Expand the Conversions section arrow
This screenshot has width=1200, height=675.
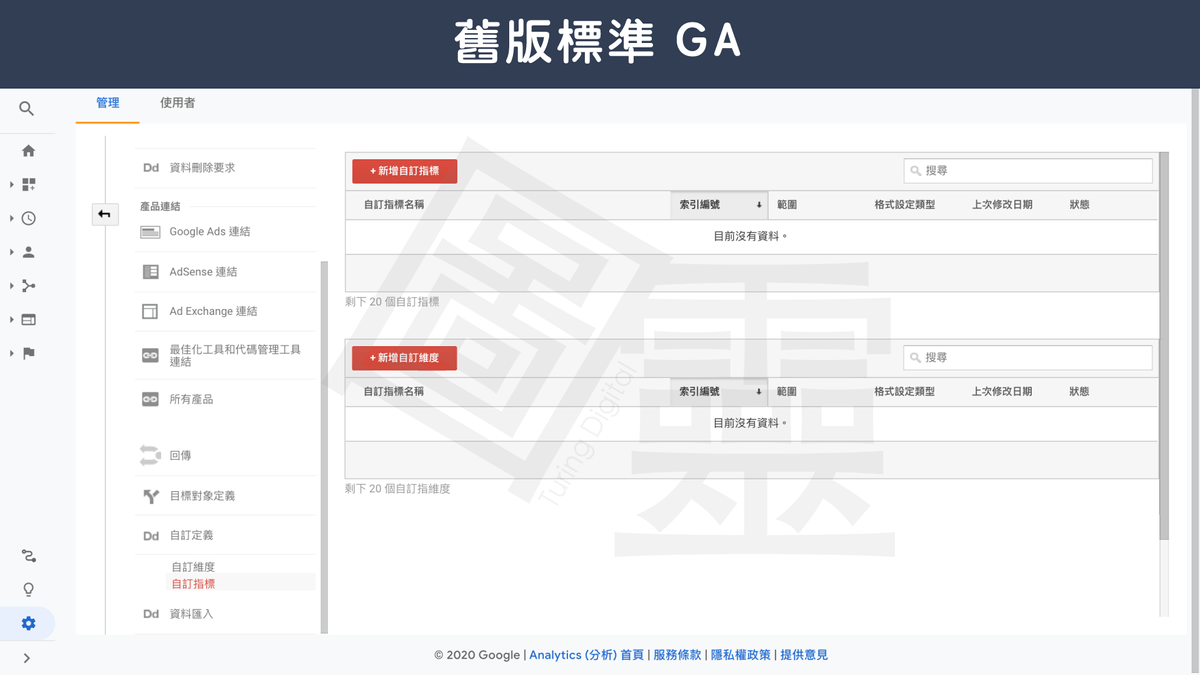pyautogui.click(x=12, y=353)
